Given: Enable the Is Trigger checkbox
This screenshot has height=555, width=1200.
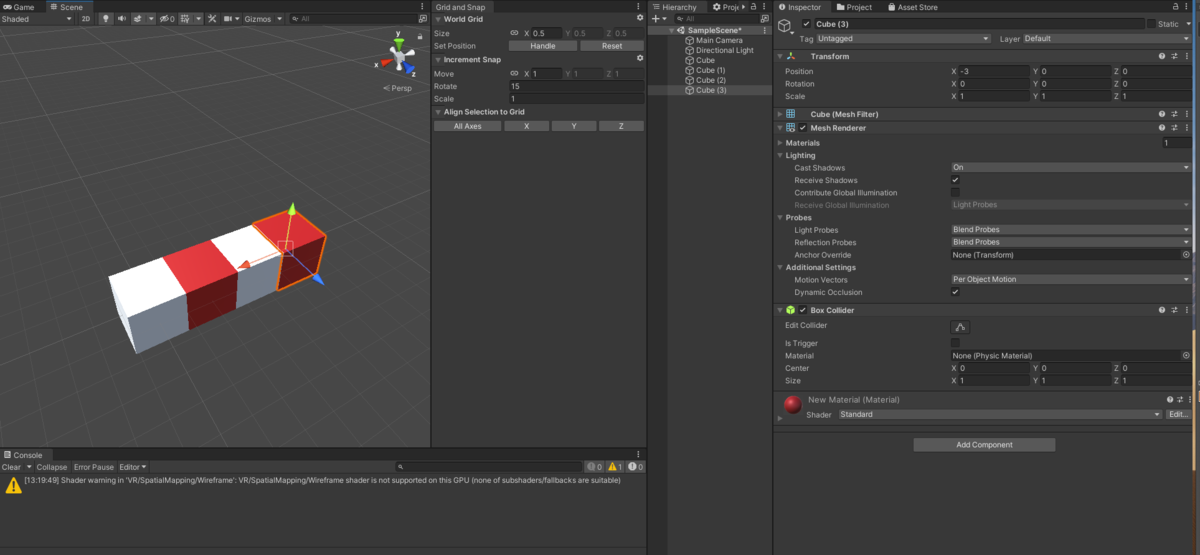Looking at the screenshot, I should click(955, 343).
